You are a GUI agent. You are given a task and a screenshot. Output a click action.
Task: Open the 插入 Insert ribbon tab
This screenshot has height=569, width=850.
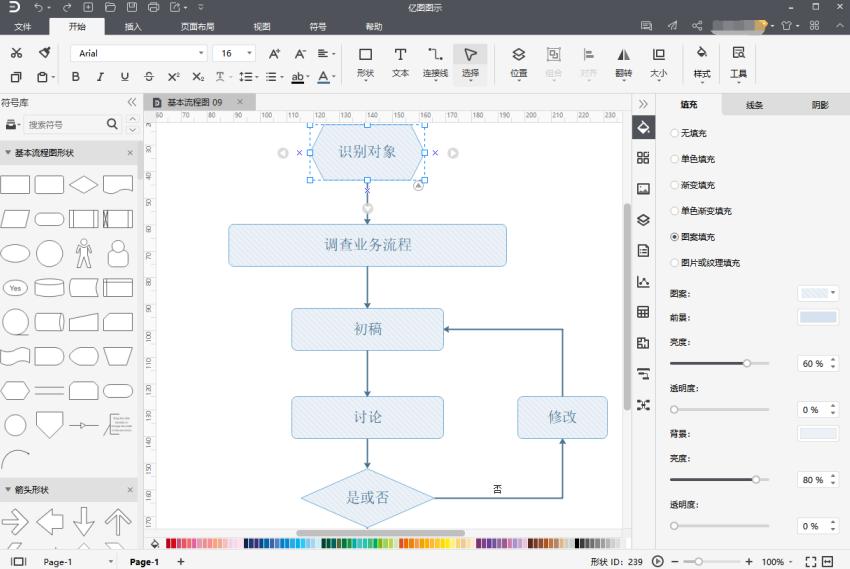(x=133, y=27)
